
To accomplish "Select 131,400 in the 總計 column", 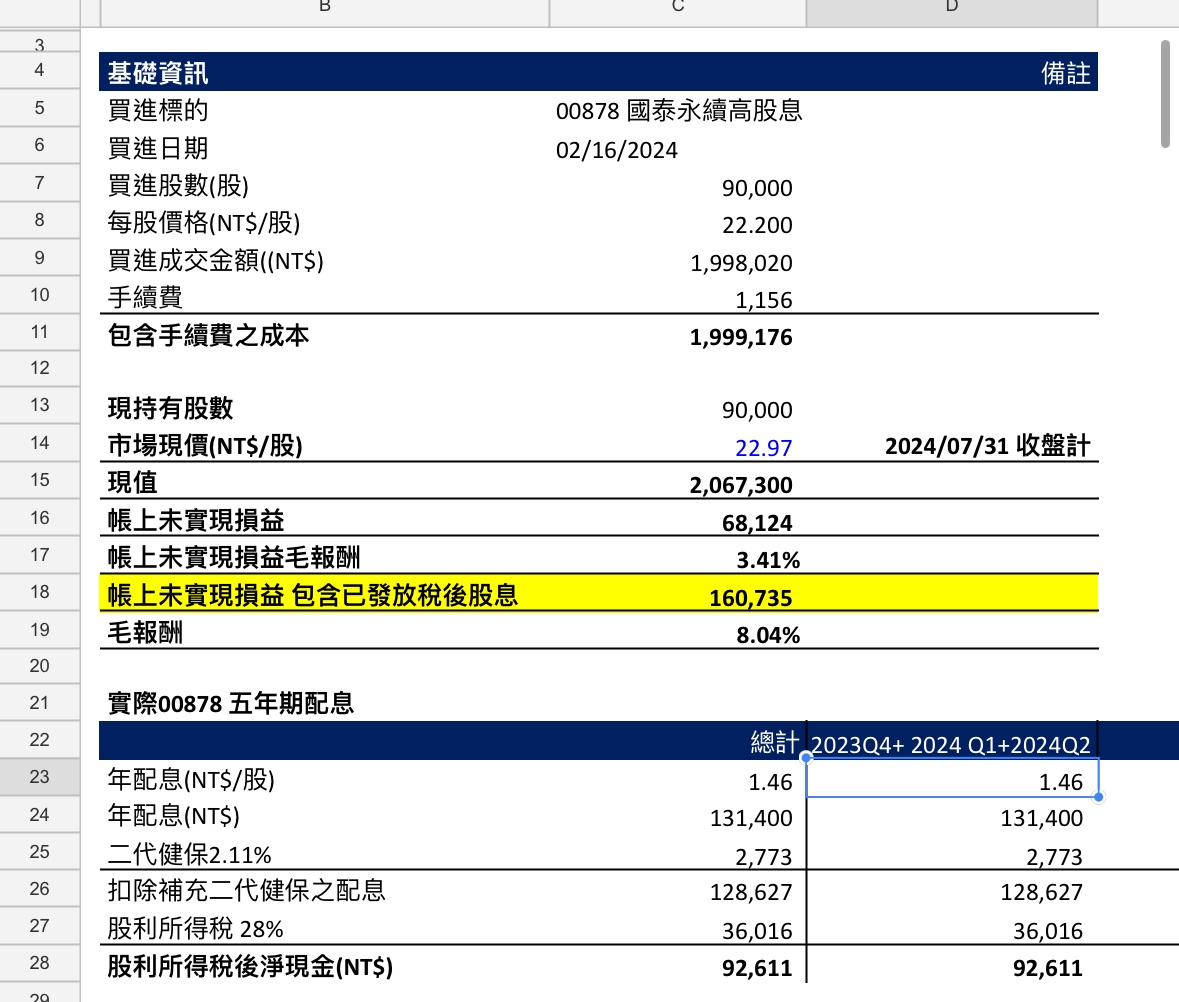I will pos(751,818).
